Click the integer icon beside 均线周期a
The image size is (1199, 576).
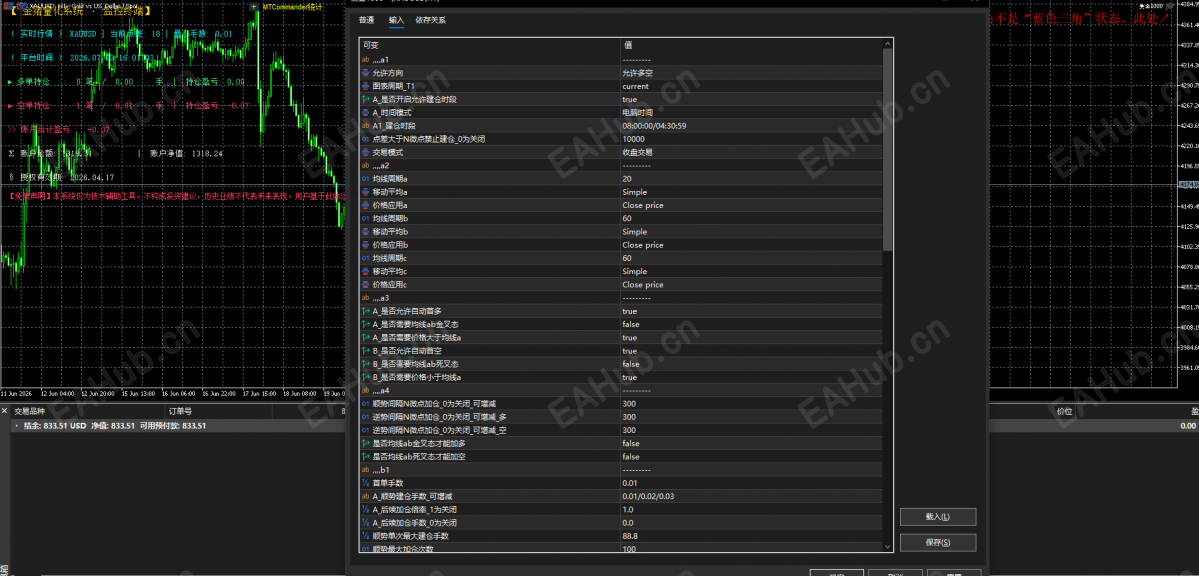(x=366, y=178)
